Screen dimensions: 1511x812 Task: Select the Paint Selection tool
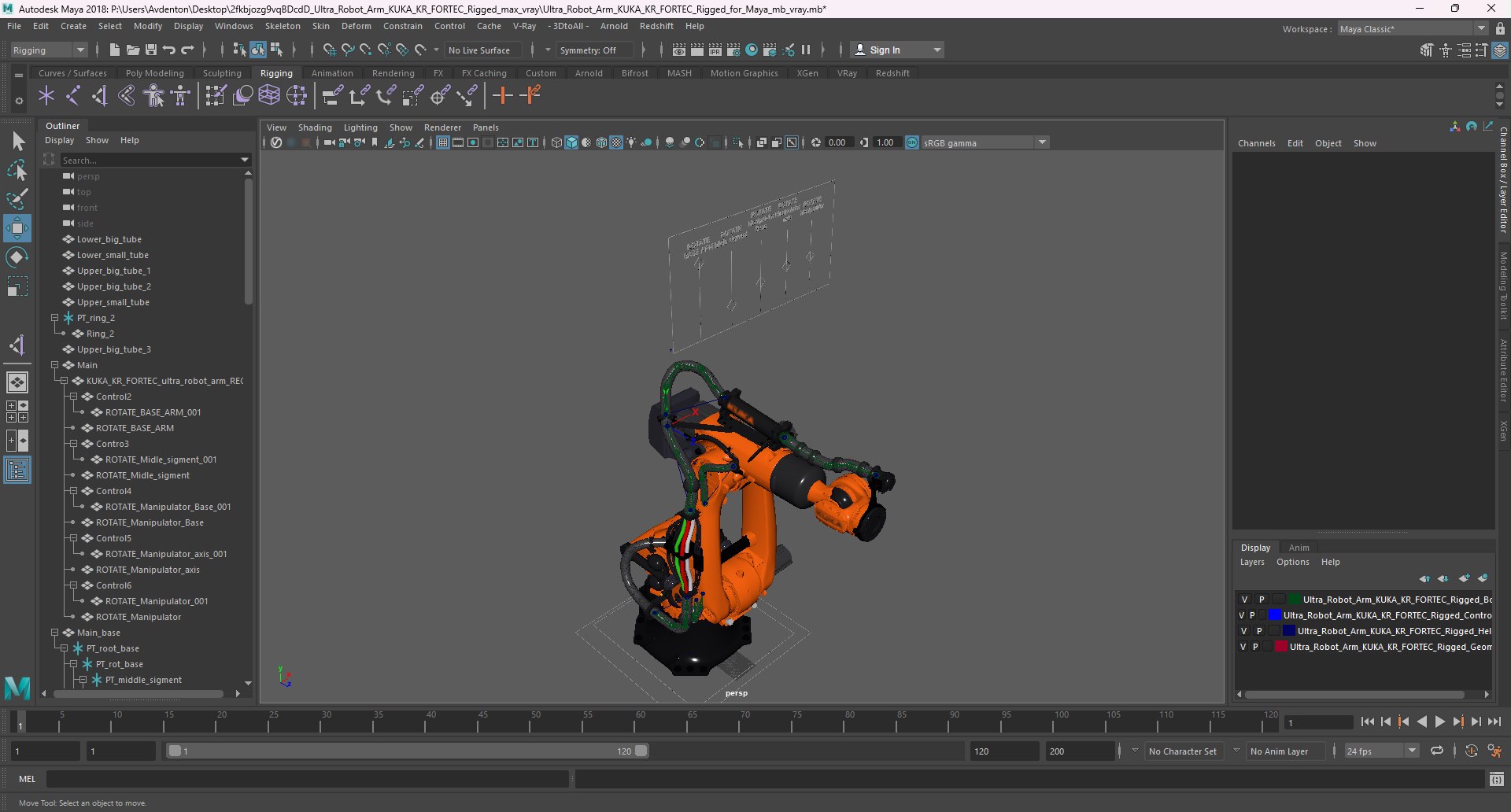(17, 198)
